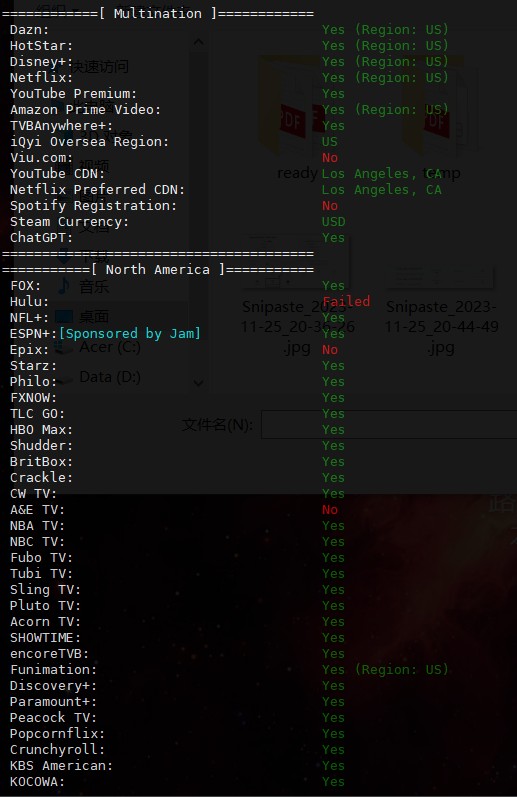The height and width of the screenshot is (797, 517).
Task: Click the 'Pluto TV:' label
Action: click(x=45, y=605)
